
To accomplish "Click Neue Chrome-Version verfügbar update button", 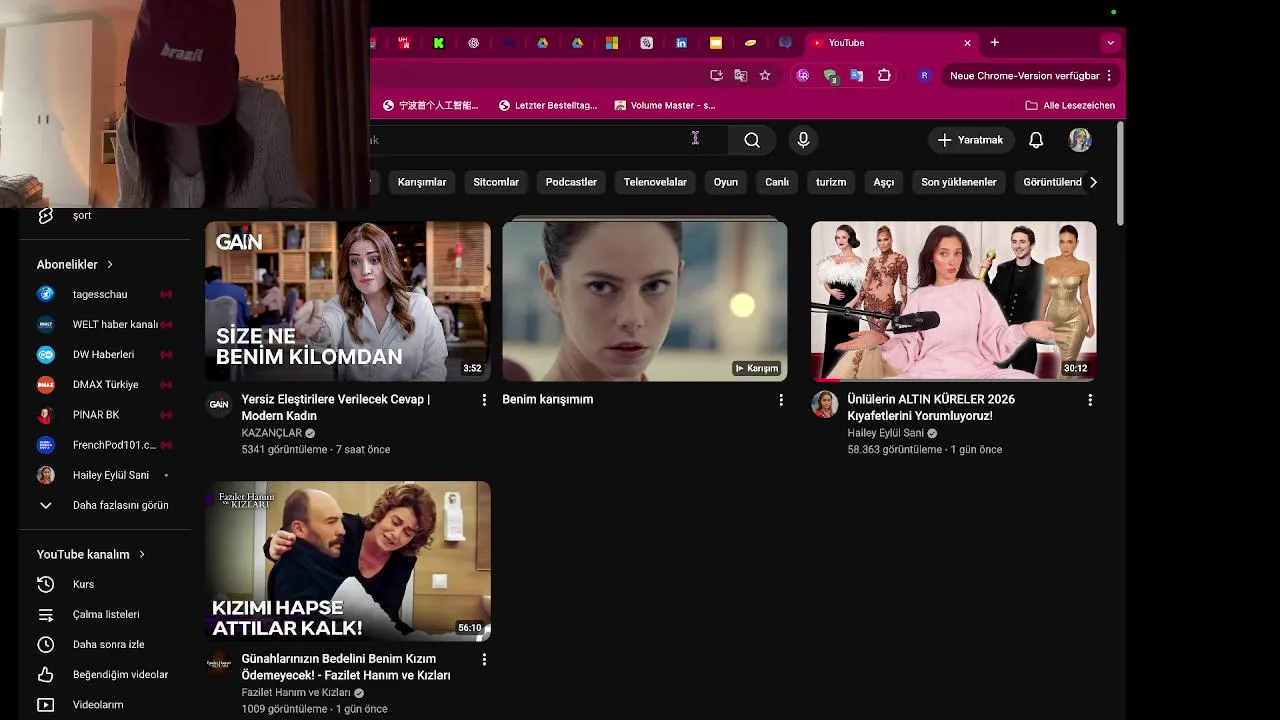I will point(1025,75).
